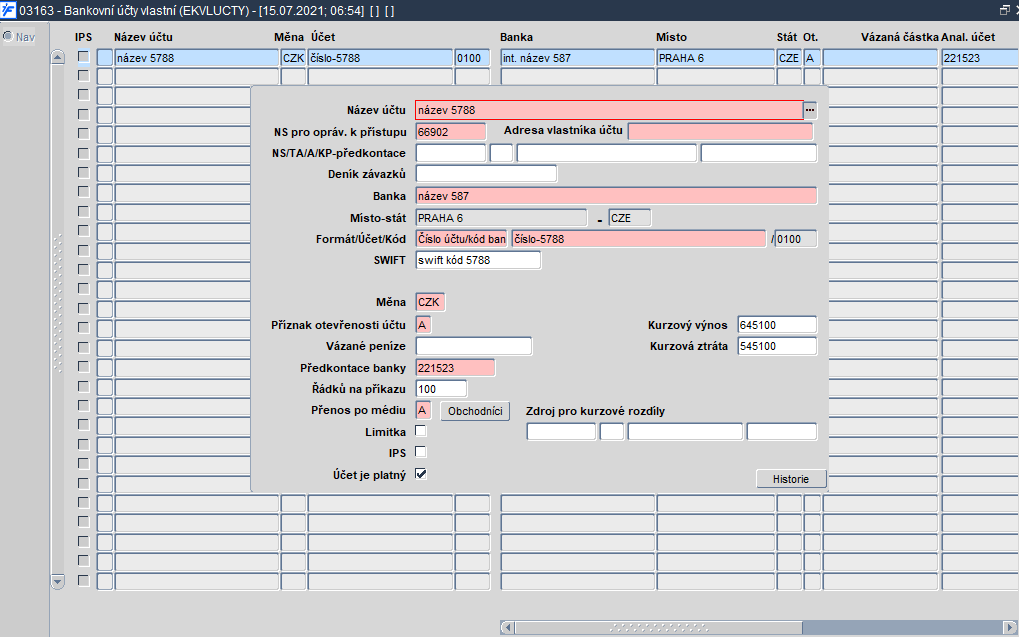Uncheck the Účet je platný checkbox
The image size is (1019, 637).
(x=421, y=474)
